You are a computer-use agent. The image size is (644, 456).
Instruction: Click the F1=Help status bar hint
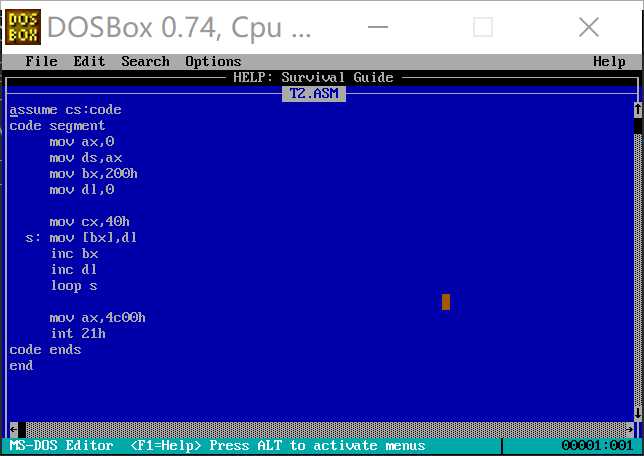point(165,446)
